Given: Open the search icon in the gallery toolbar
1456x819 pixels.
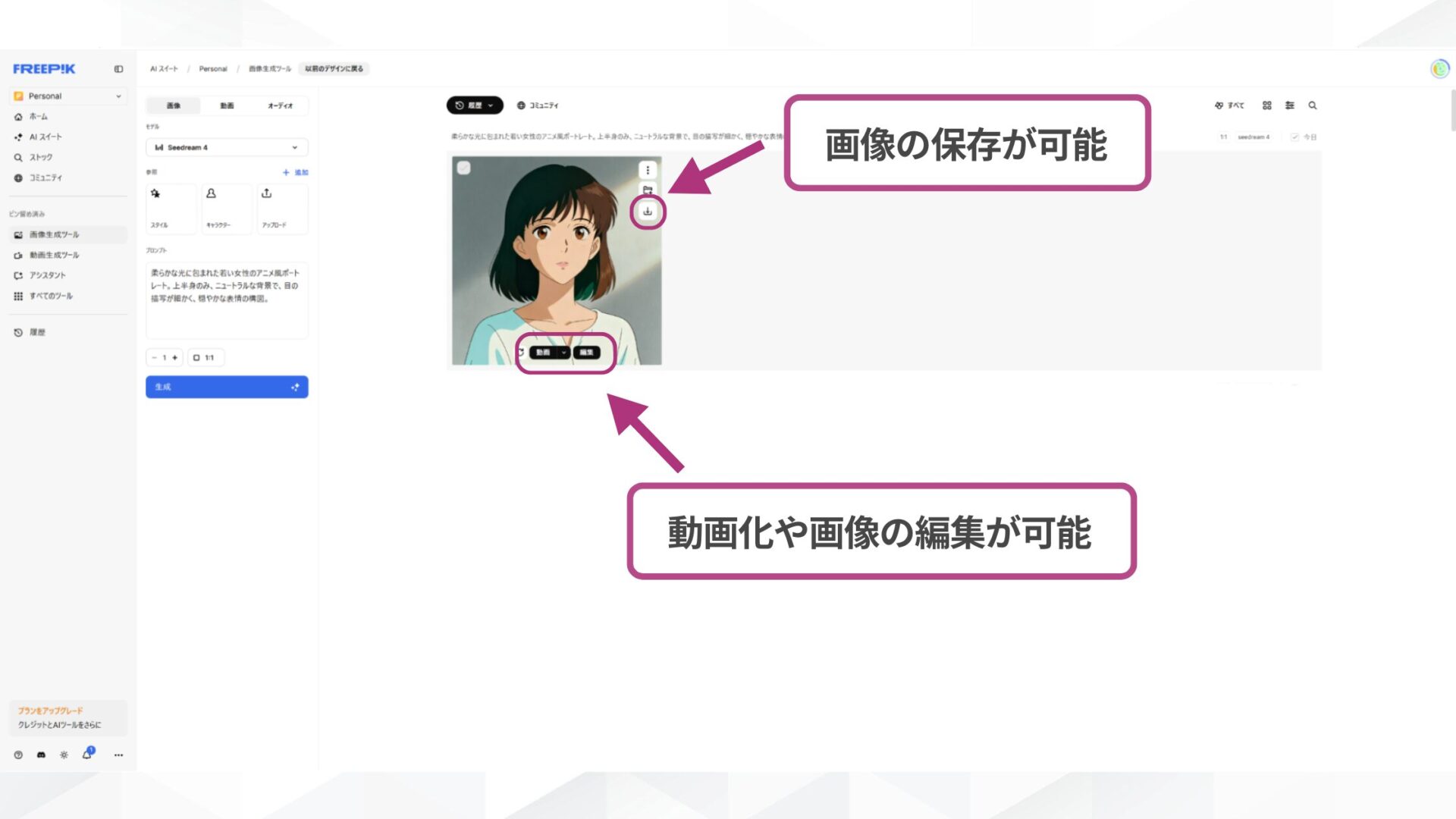Looking at the screenshot, I should click(x=1312, y=105).
